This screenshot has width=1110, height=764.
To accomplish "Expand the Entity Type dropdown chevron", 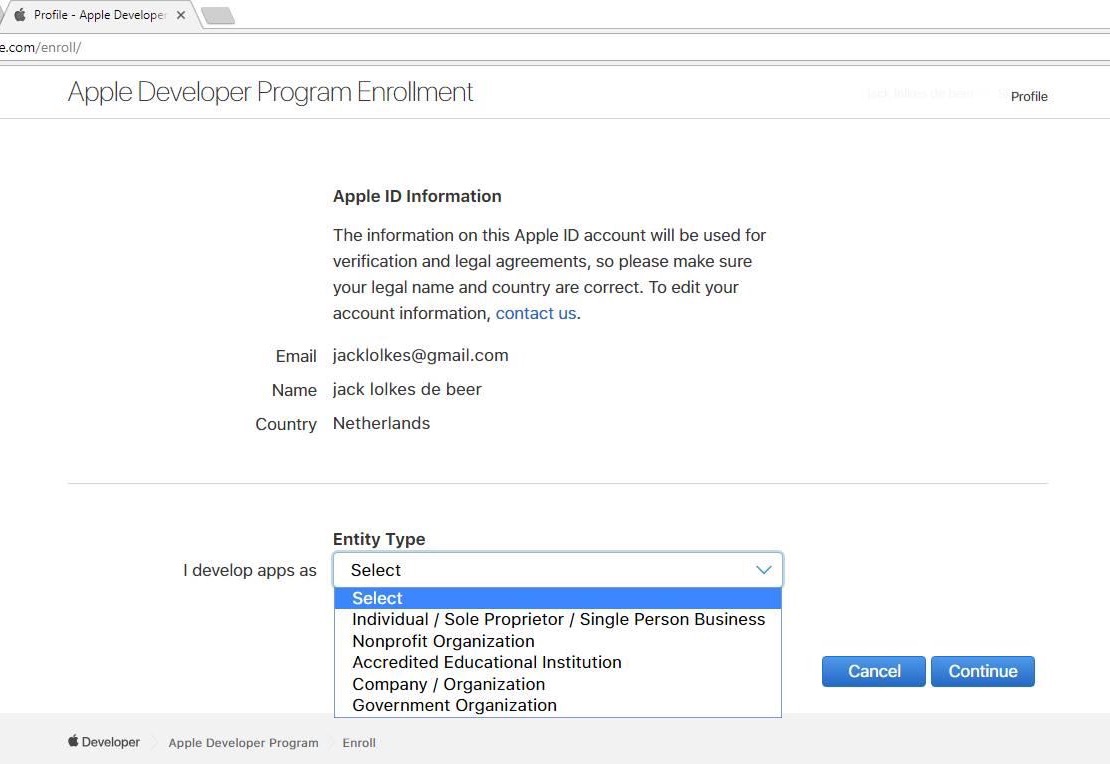I will tap(763, 570).
